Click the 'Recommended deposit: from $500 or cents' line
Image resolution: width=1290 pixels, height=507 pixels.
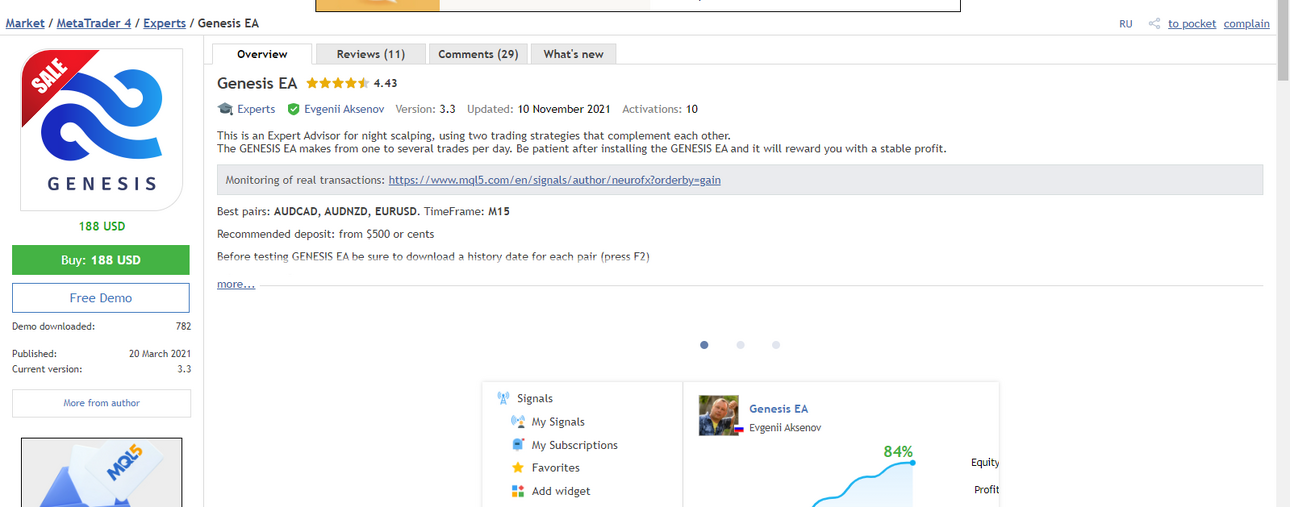coord(326,234)
